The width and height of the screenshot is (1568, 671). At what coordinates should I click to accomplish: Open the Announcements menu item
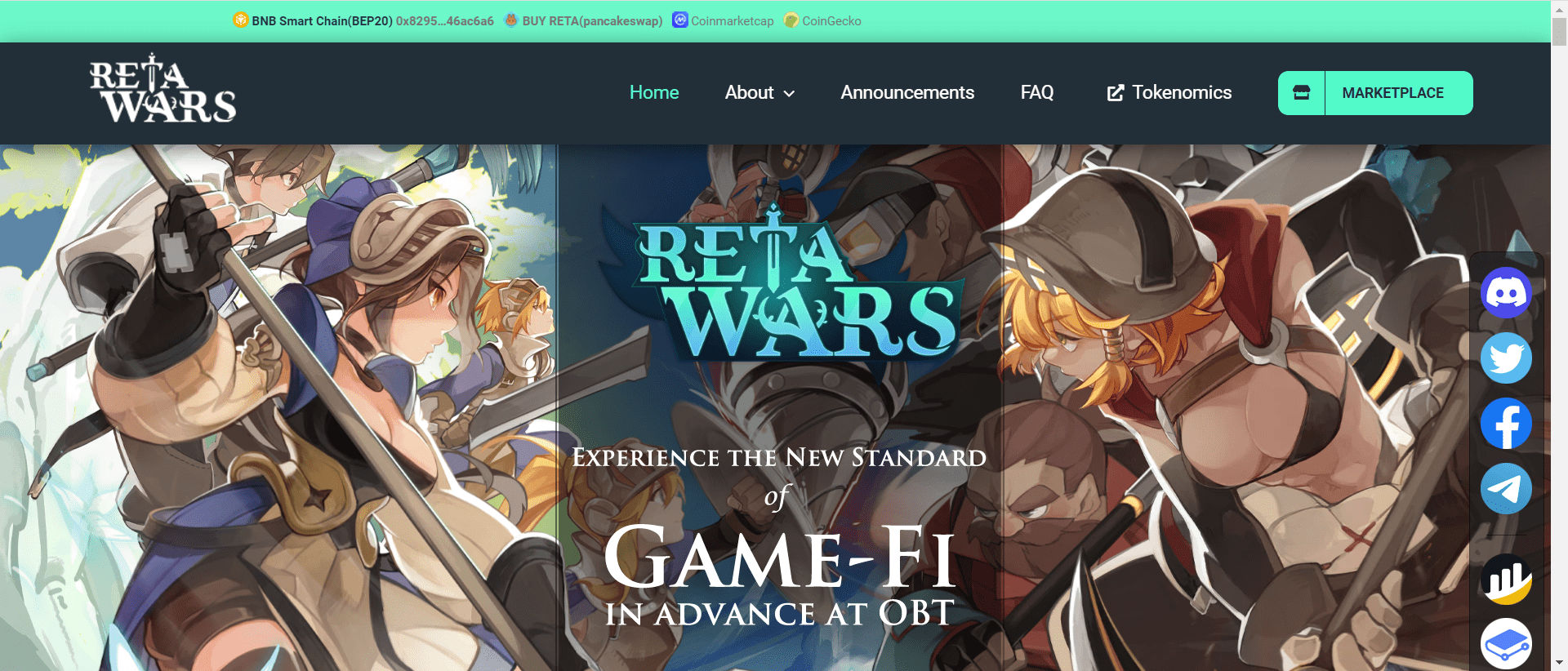point(907,93)
